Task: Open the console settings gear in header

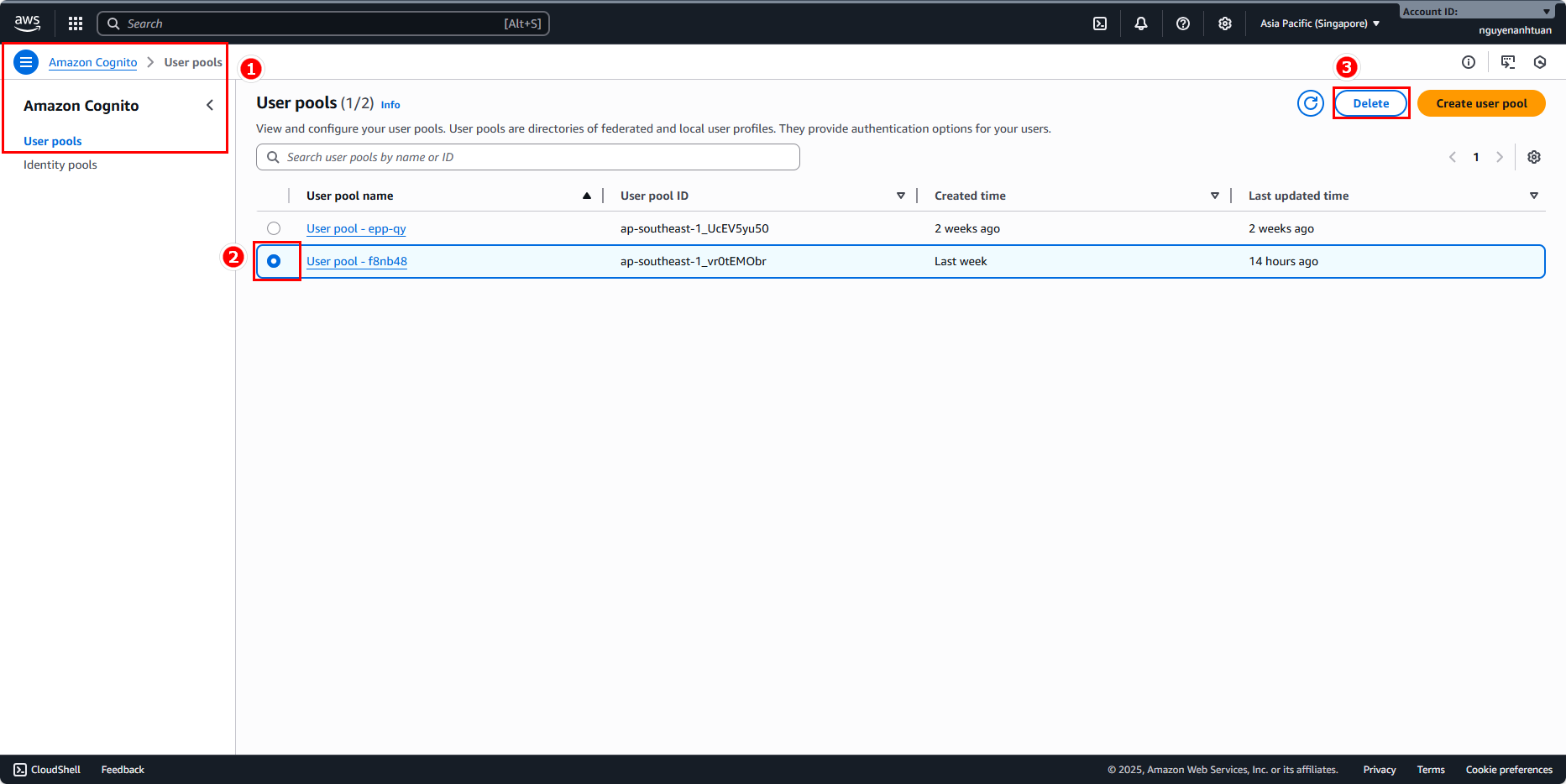Action: pos(1225,24)
